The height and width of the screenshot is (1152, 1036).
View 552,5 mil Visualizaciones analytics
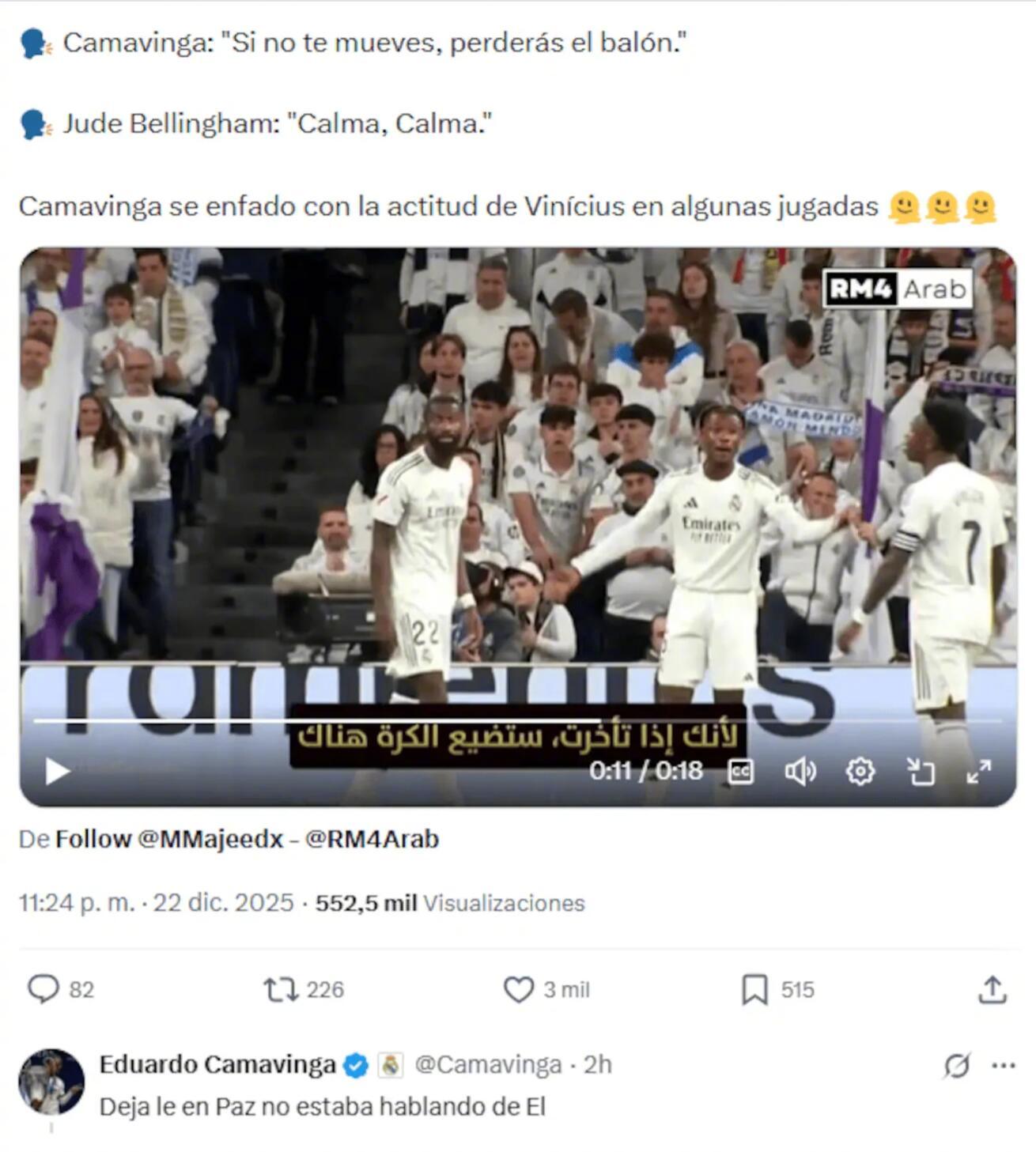point(450,903)
